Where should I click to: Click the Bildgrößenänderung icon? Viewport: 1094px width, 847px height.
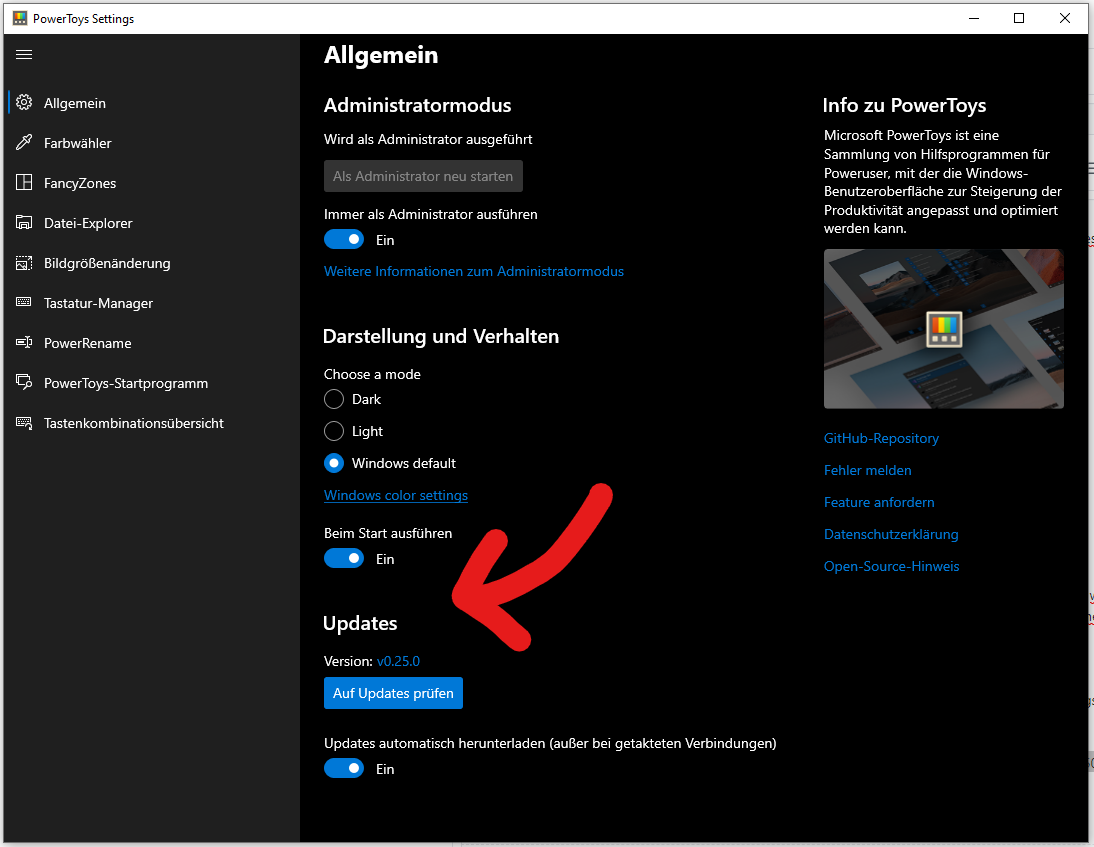click(22, 262)
